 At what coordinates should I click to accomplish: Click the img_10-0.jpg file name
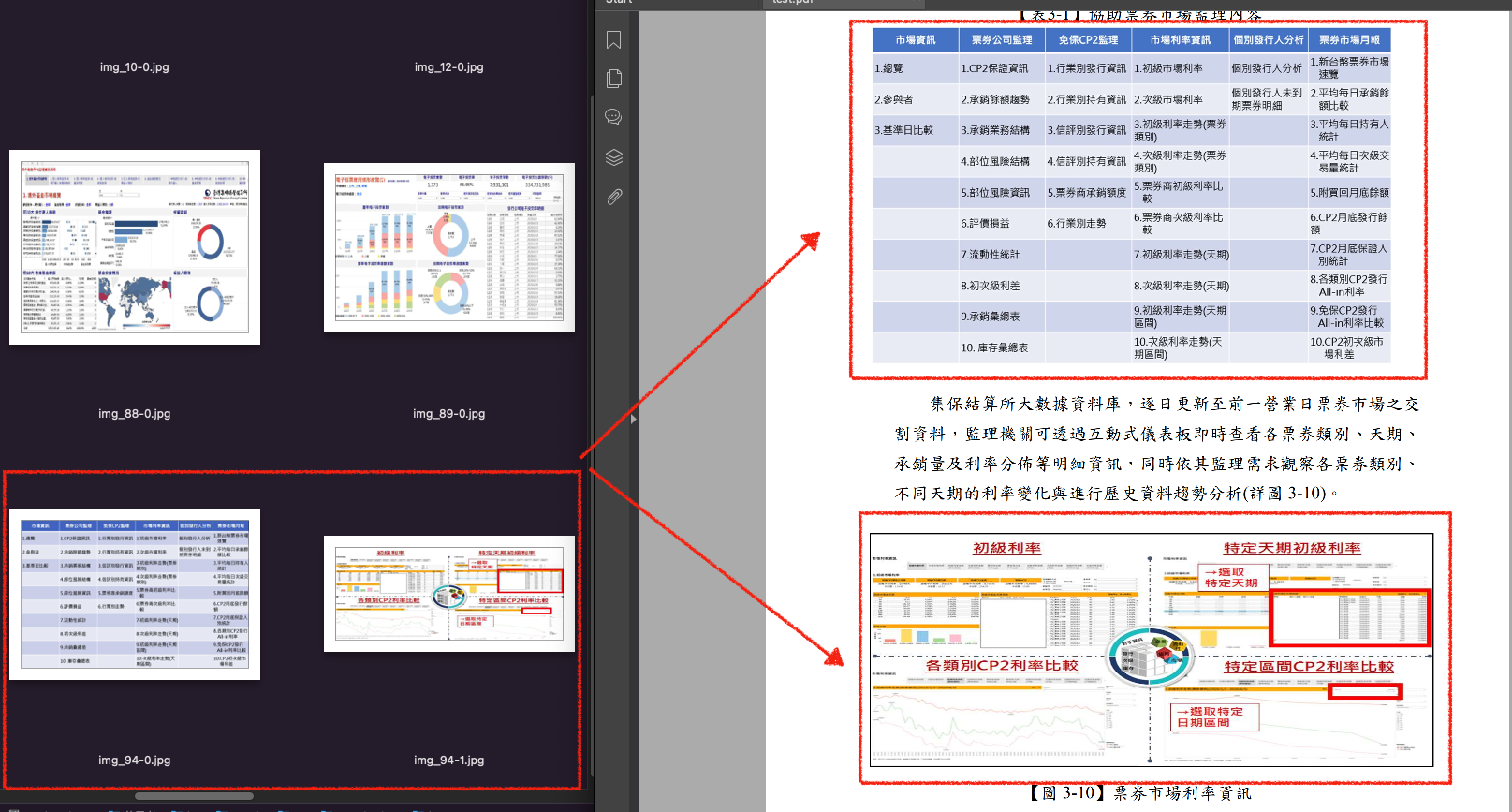(135, 67)
